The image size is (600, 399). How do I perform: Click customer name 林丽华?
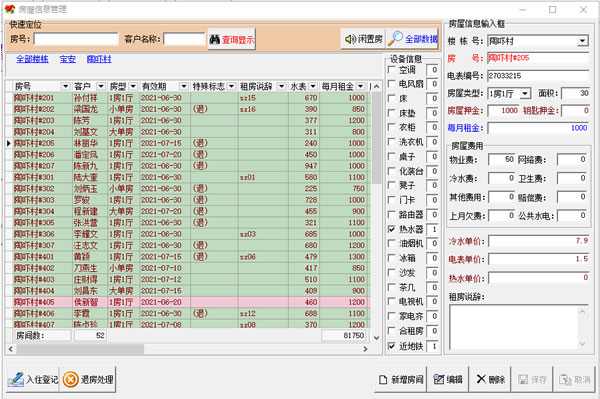click(x=86, y=143)
